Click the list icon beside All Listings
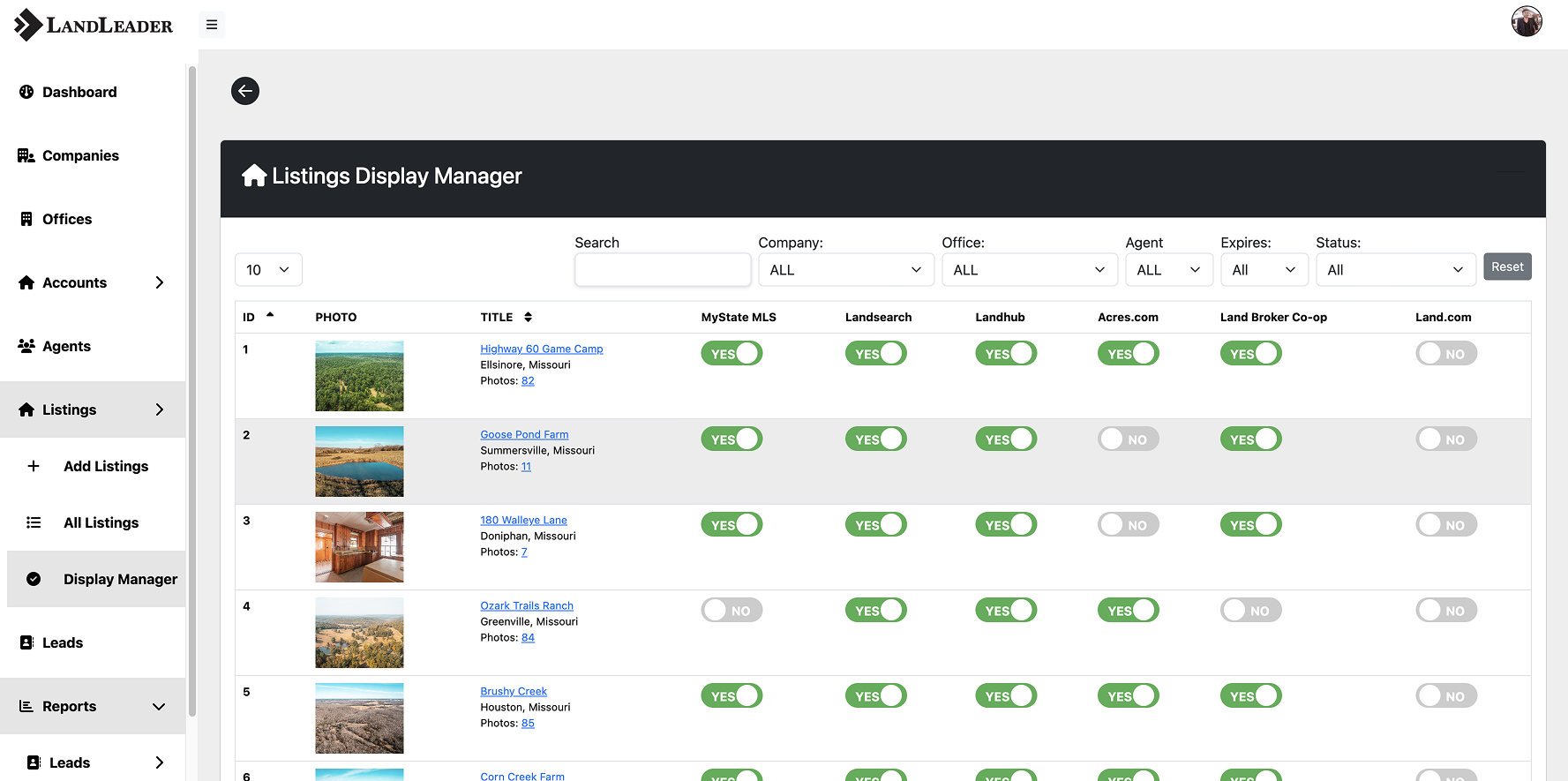The image size is (1568, 781). pyautogui.click(x=34, y=522)
